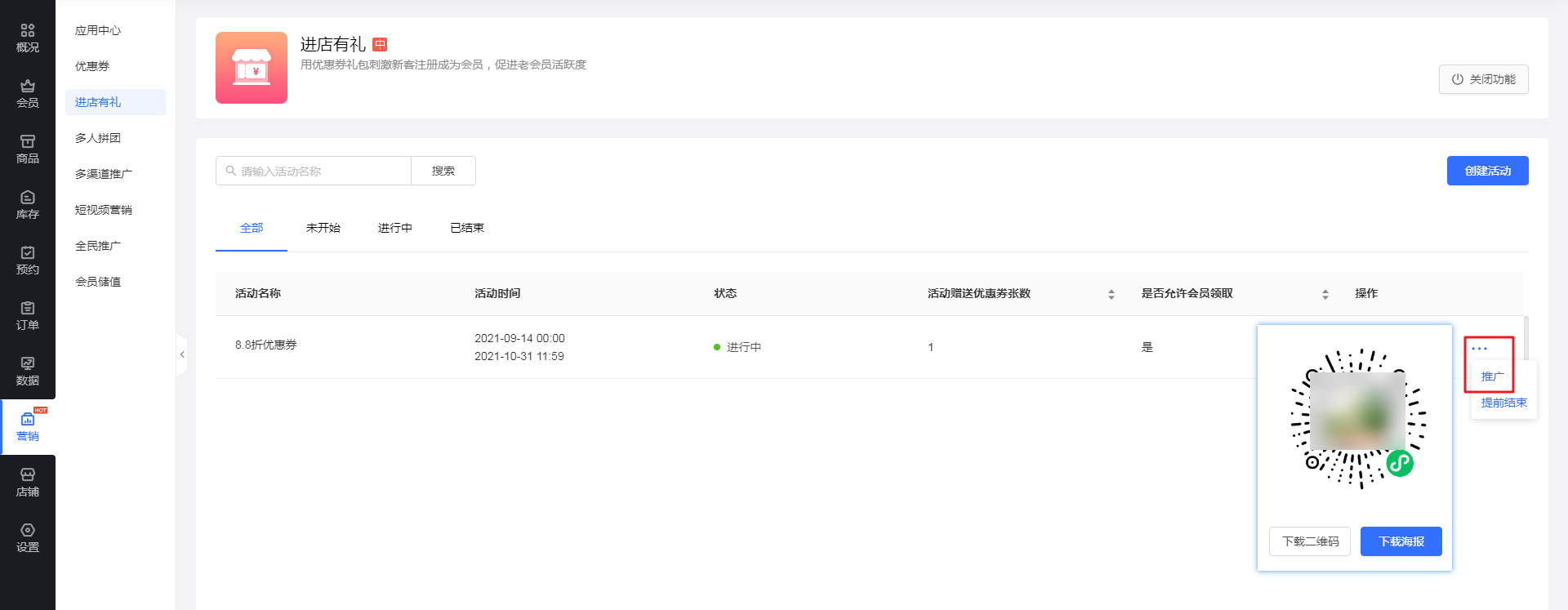Open the 设置 settings section

click(28, 538)
